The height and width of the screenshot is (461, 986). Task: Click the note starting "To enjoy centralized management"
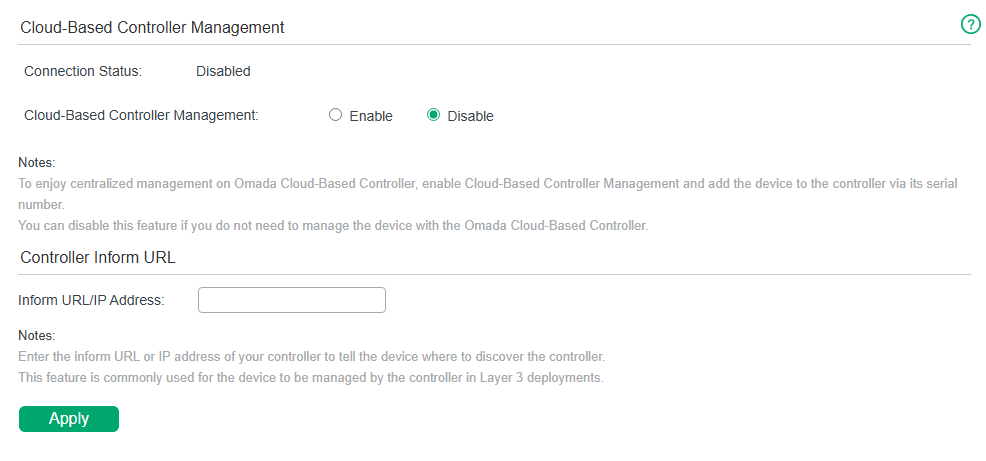488,194
